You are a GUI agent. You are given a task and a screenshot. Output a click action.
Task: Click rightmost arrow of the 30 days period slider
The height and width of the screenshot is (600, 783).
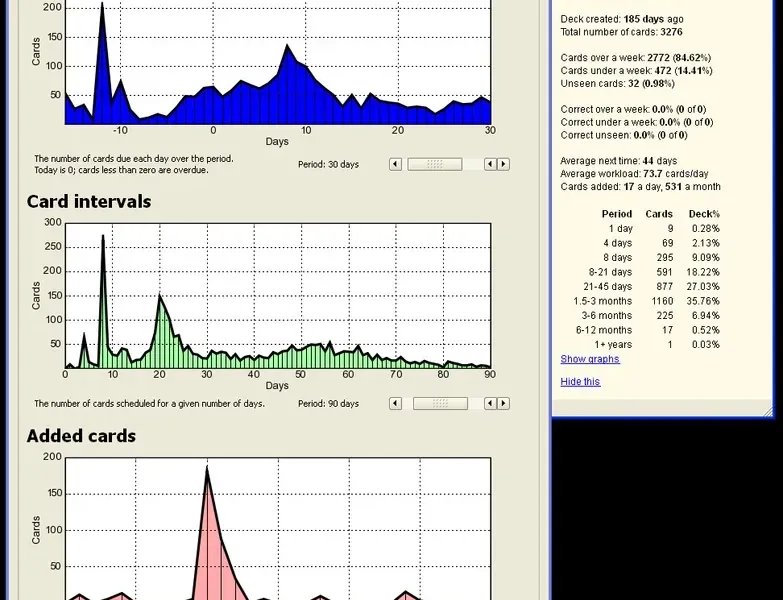503,164
